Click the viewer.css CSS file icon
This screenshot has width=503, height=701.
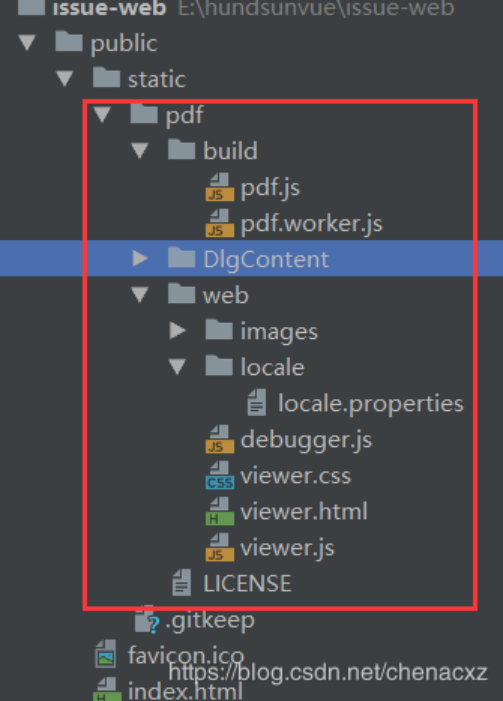[x=220, y=475]
